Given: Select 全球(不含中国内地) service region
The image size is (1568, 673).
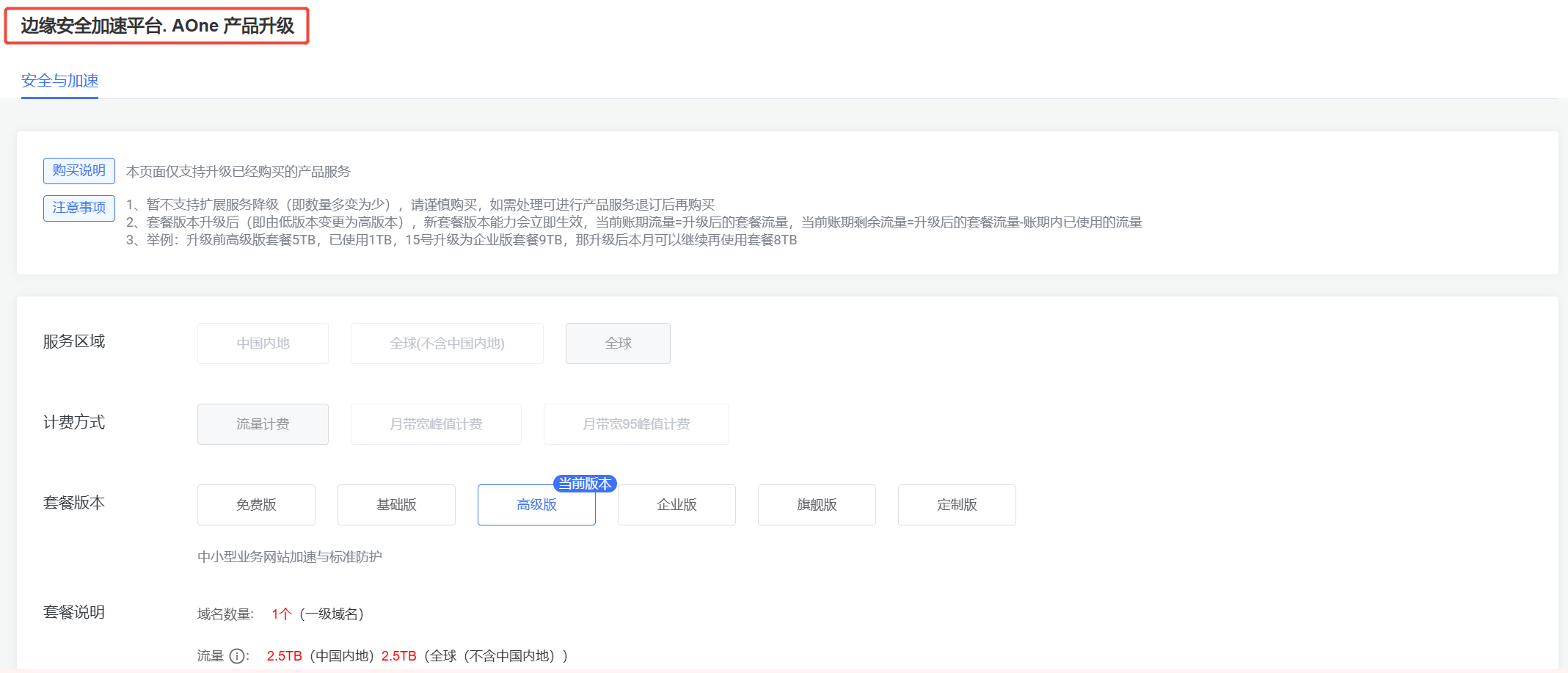Looking at the screenshot, I should click(x=447, y=343).
